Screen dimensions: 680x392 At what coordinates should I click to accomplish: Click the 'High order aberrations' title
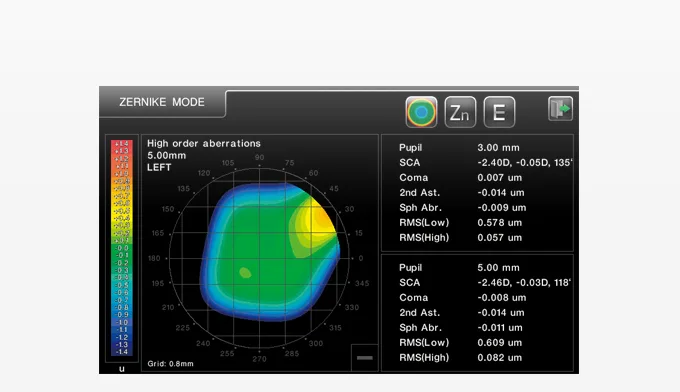[x=204, y=144]
